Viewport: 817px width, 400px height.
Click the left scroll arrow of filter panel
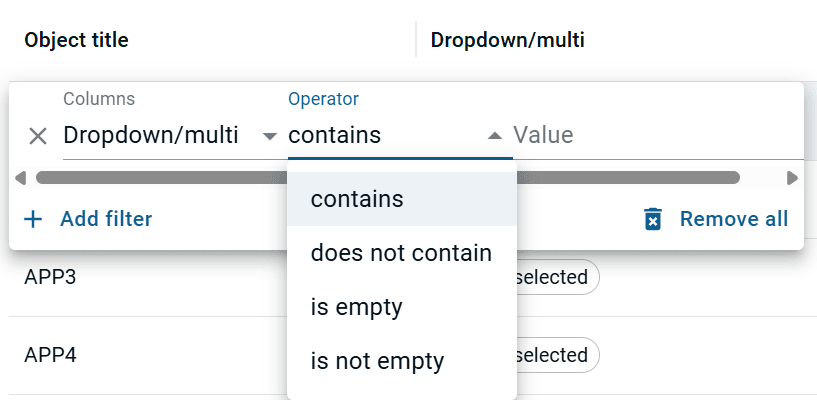[20, 178]
